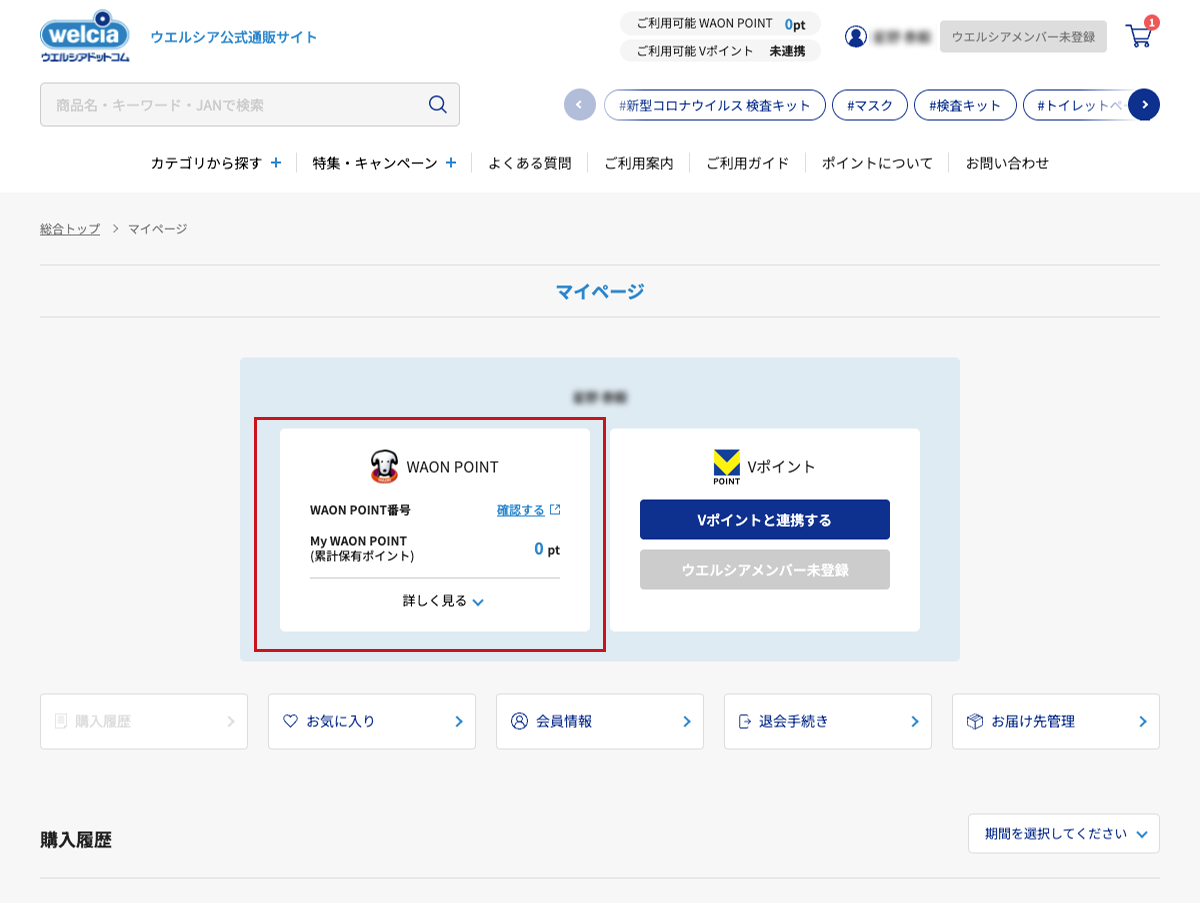The image size is (1200, 903).
Task: Click the document icon on 購入履歴
Action: 61,721
